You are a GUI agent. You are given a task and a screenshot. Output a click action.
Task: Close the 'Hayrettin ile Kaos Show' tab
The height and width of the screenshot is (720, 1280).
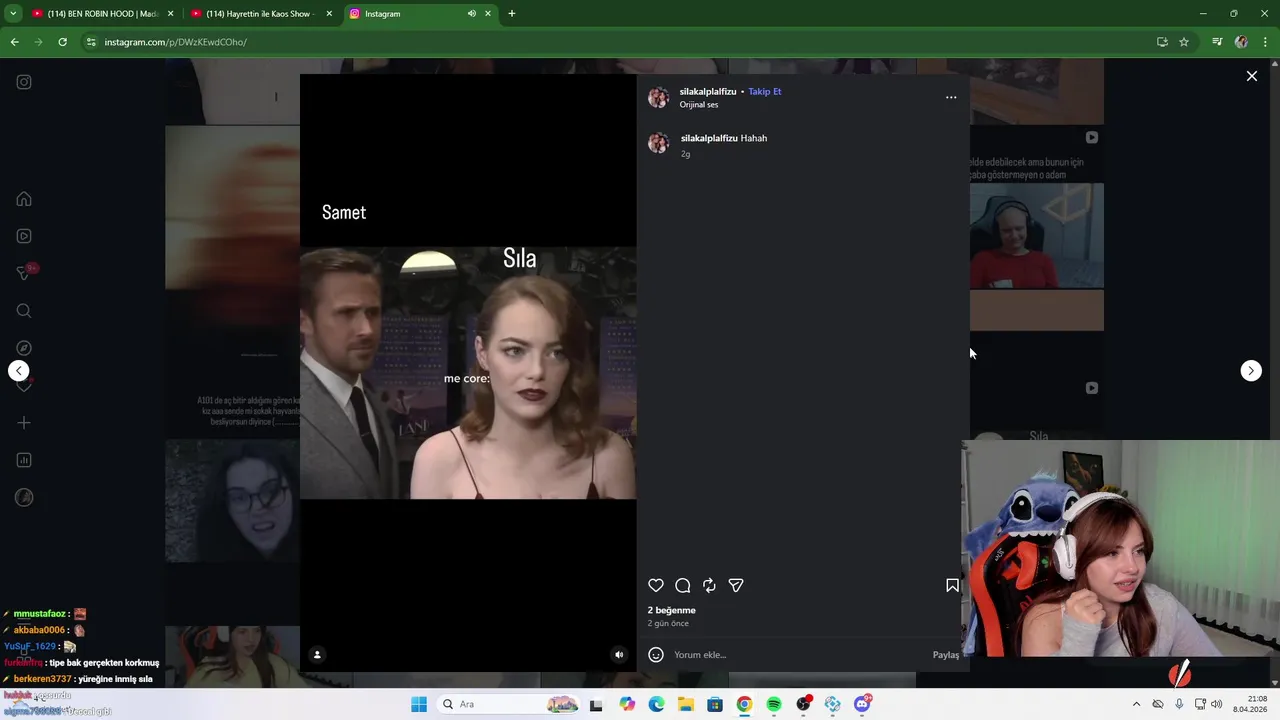coord(329,14)
